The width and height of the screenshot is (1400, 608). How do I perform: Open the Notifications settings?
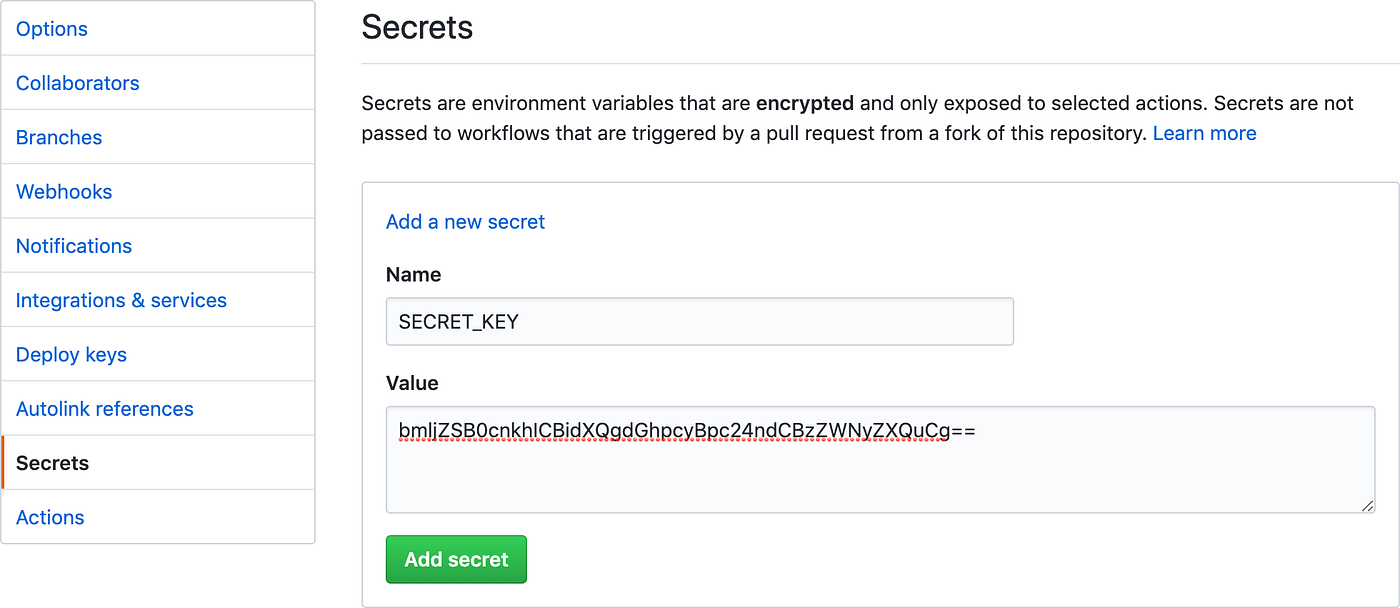[74, 246]
